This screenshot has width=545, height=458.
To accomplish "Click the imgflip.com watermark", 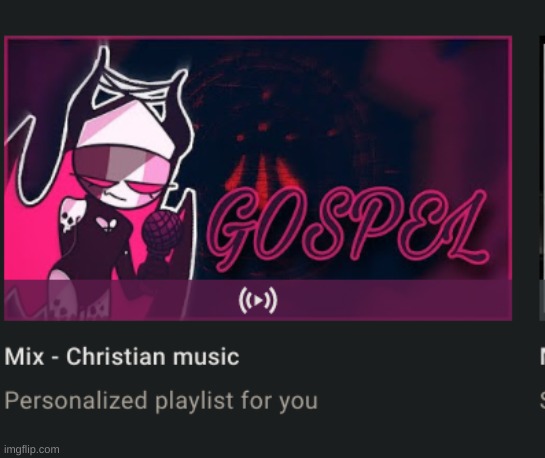I will pyautogui.click(x=32, y=449).
